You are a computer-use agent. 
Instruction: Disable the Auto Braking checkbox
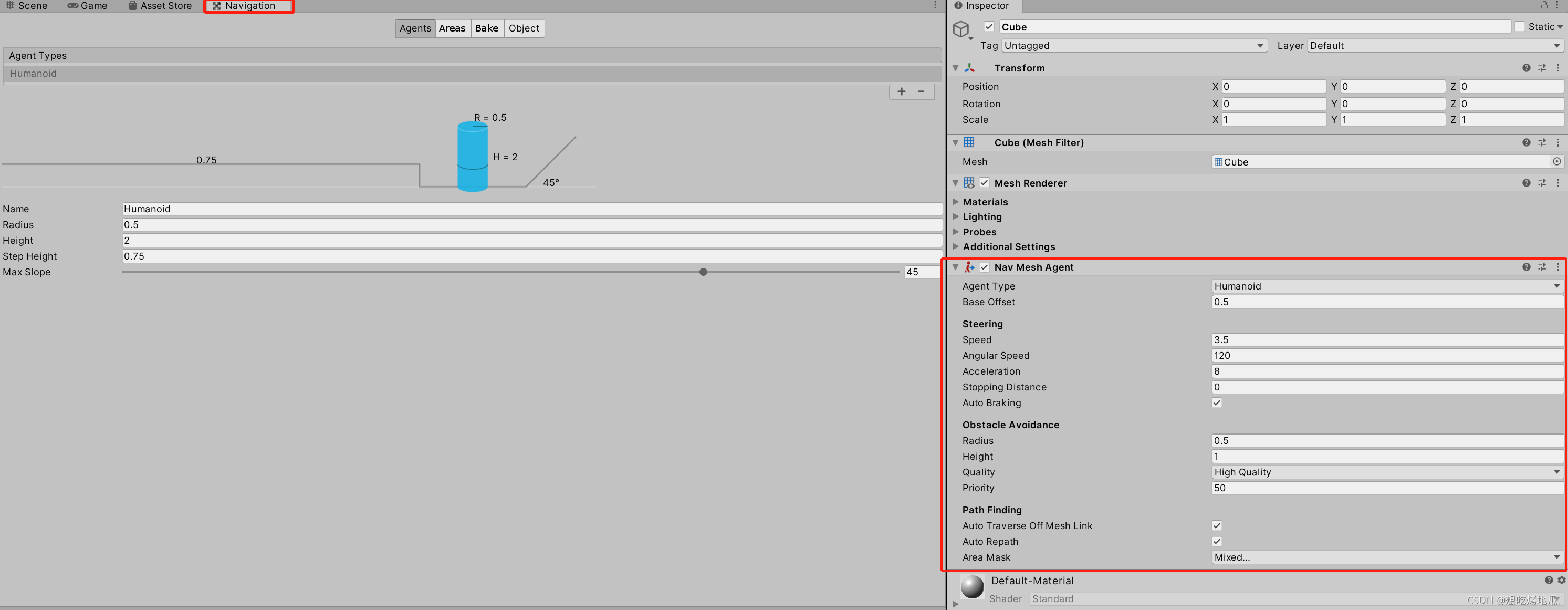[x=1217, y=403]
